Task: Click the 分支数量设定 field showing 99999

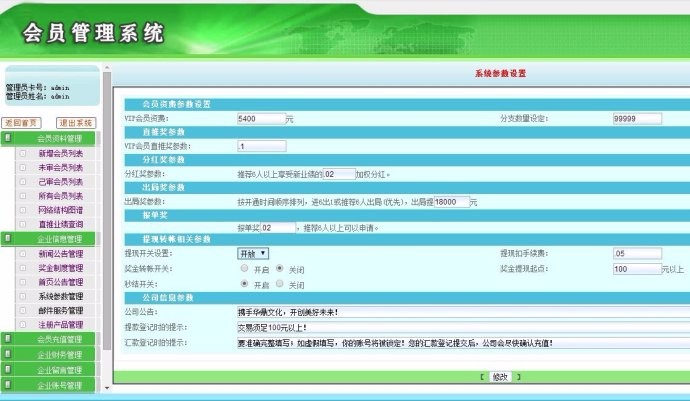Action: (637, 118)
